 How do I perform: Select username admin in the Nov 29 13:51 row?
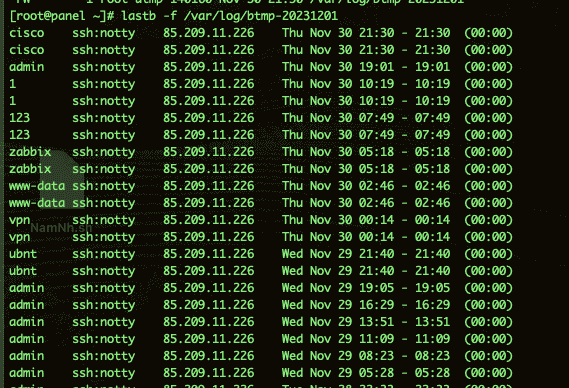26,322
